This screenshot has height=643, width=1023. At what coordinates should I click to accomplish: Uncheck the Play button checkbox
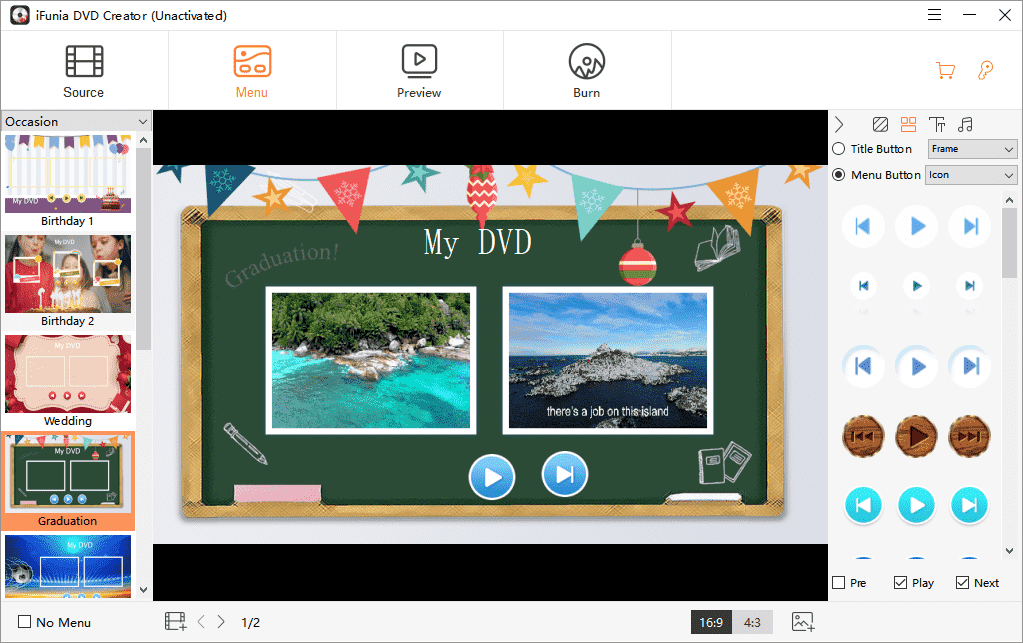900,583
